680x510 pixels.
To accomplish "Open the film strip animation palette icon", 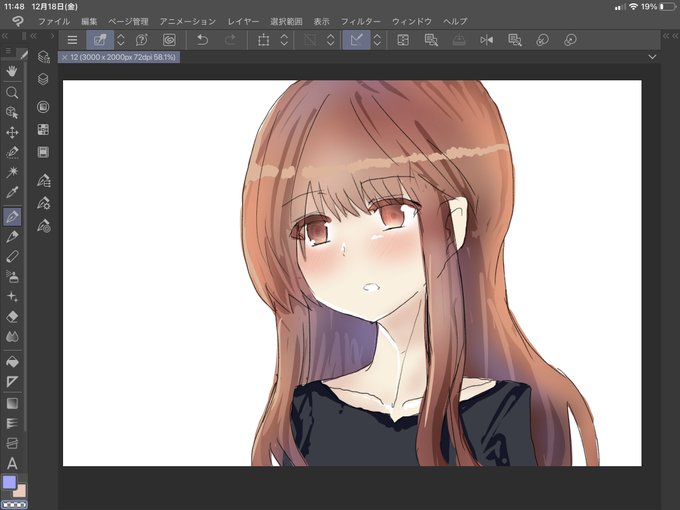I will point(43,152).
